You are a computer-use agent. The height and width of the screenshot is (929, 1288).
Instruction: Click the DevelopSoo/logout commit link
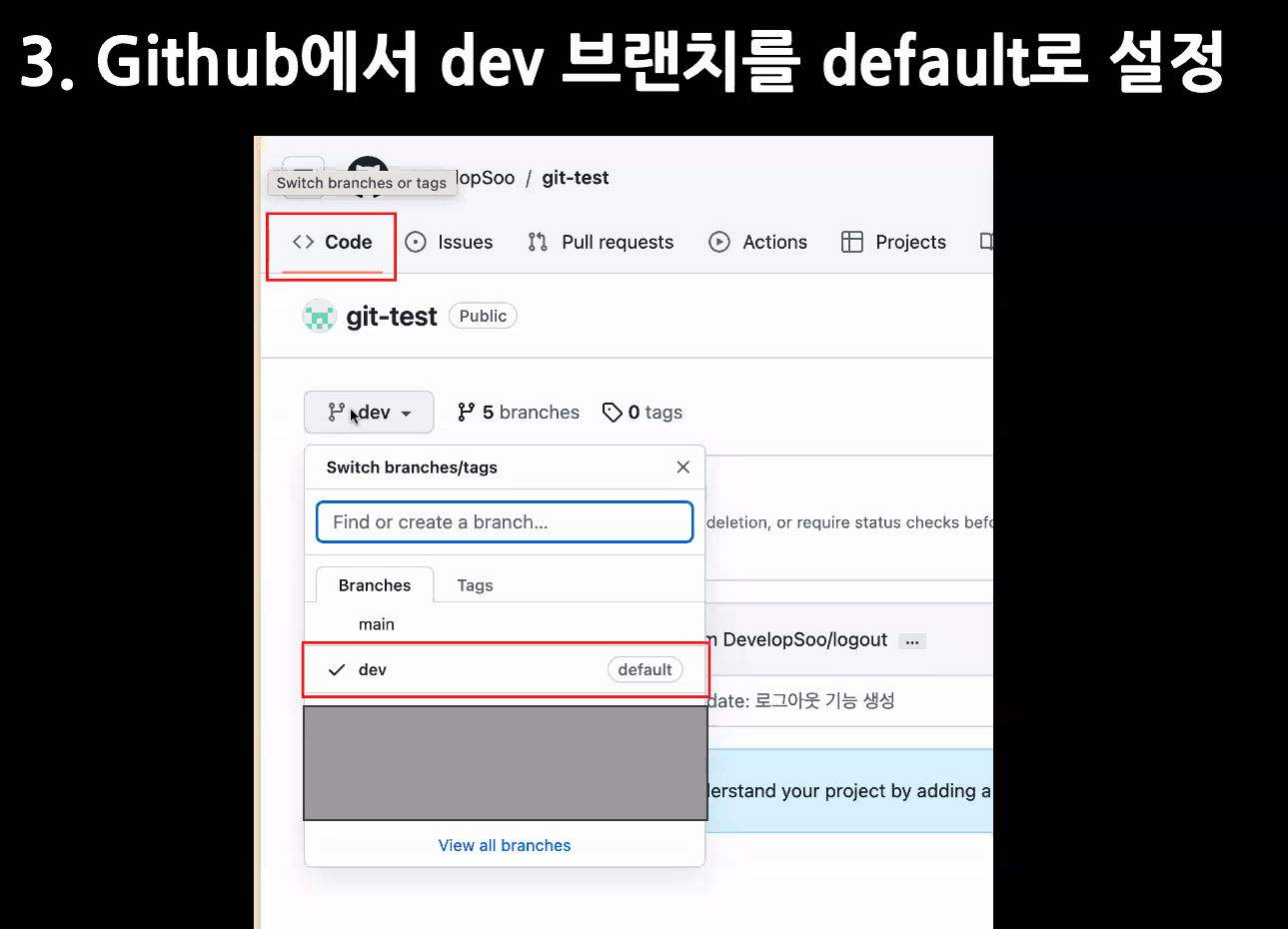(x=804, y=639)
